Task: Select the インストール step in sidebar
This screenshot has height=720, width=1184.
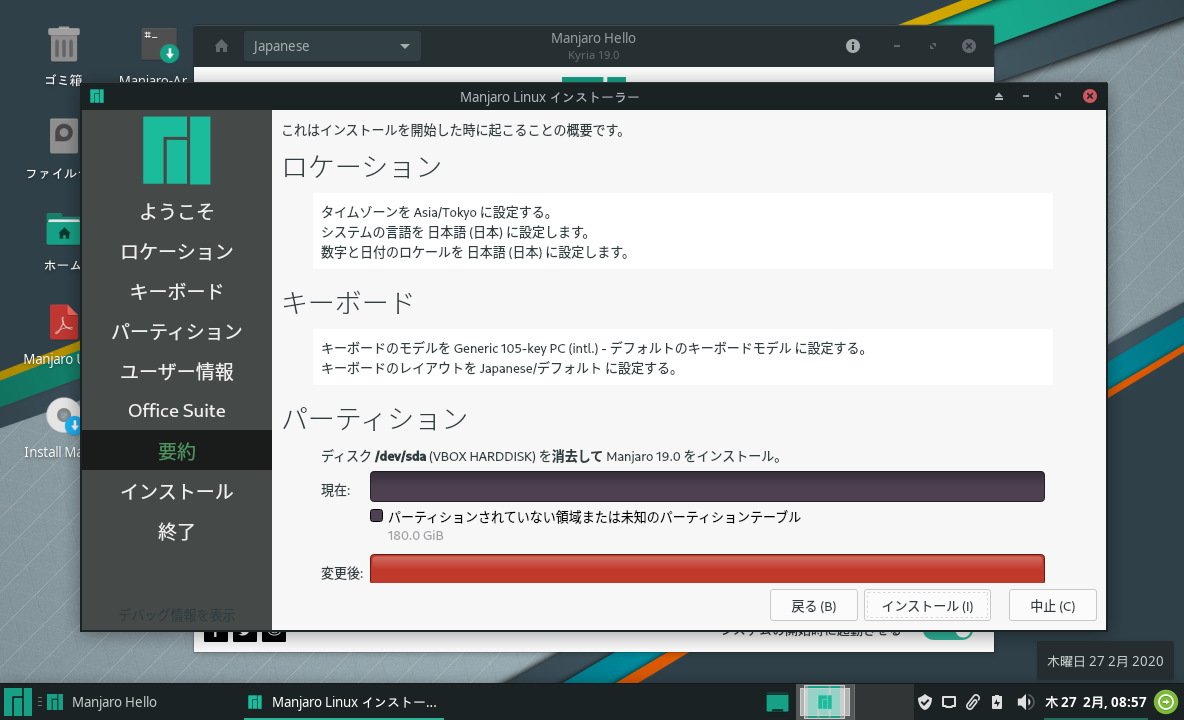Action: 177,491
